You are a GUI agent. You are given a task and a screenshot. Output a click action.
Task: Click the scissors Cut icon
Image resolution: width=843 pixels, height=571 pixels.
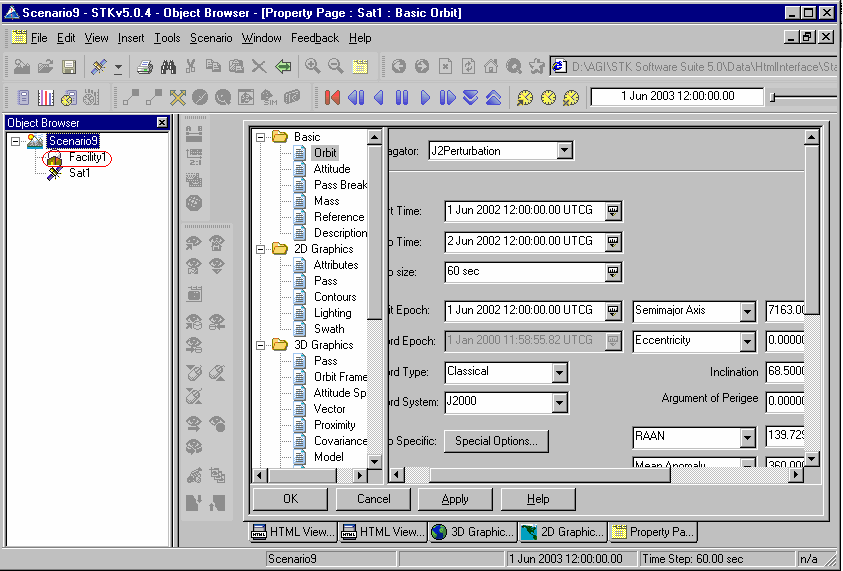(190, 67)
